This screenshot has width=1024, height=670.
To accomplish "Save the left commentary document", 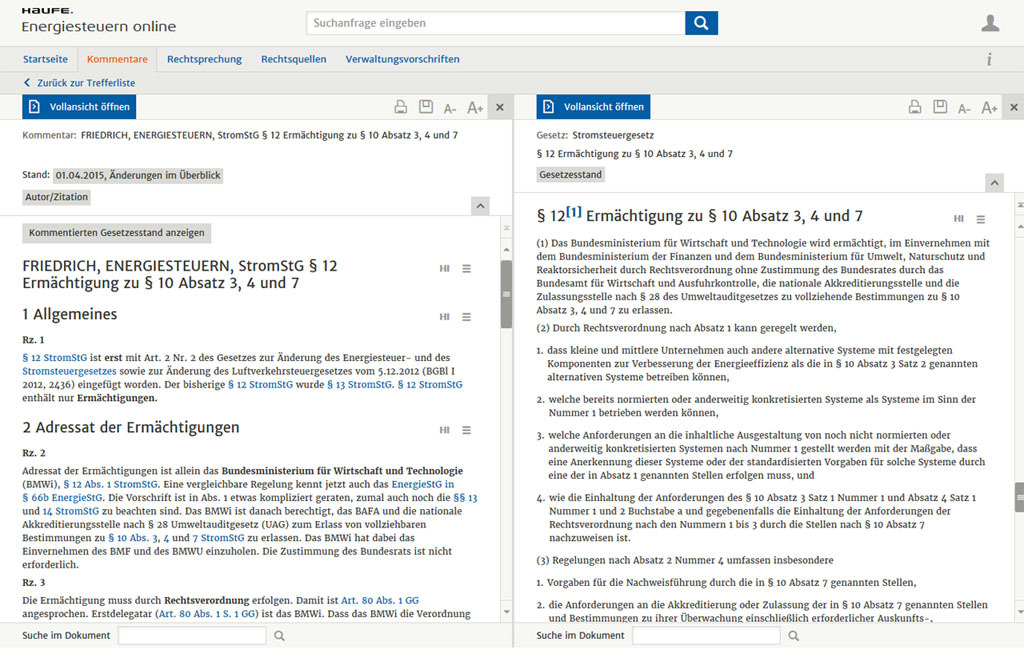I will point(426,106).
